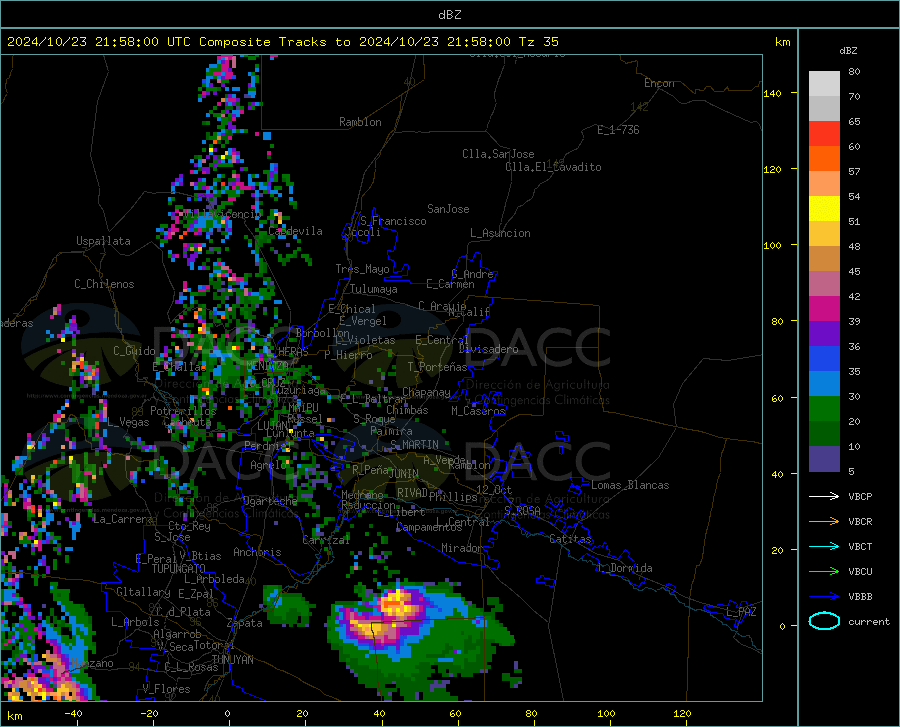Click the Ramblon label near top

point(360,122)
